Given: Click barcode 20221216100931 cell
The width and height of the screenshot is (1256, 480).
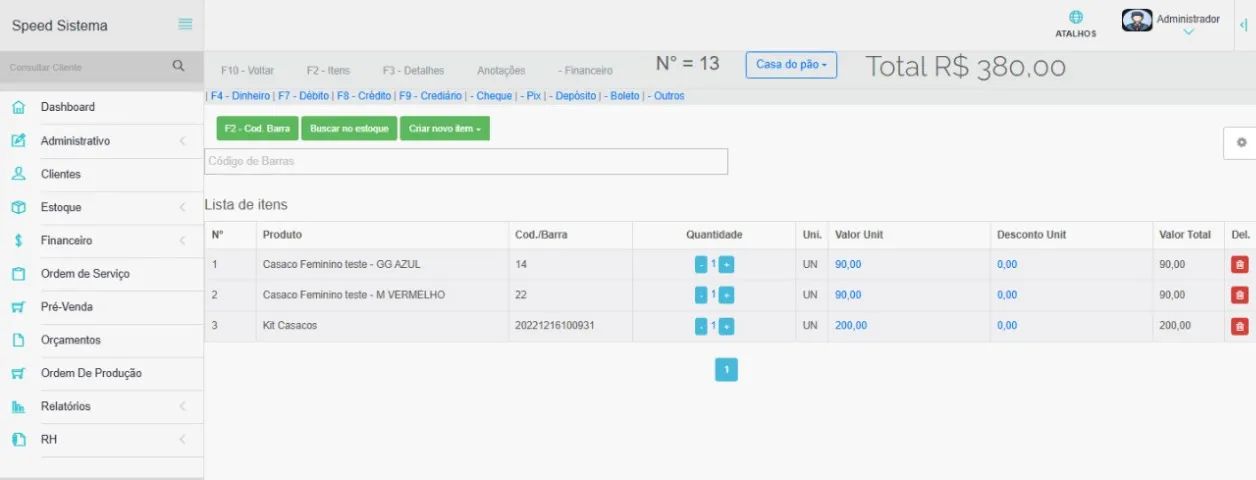Looking at the screenshot, I should 570,326.
